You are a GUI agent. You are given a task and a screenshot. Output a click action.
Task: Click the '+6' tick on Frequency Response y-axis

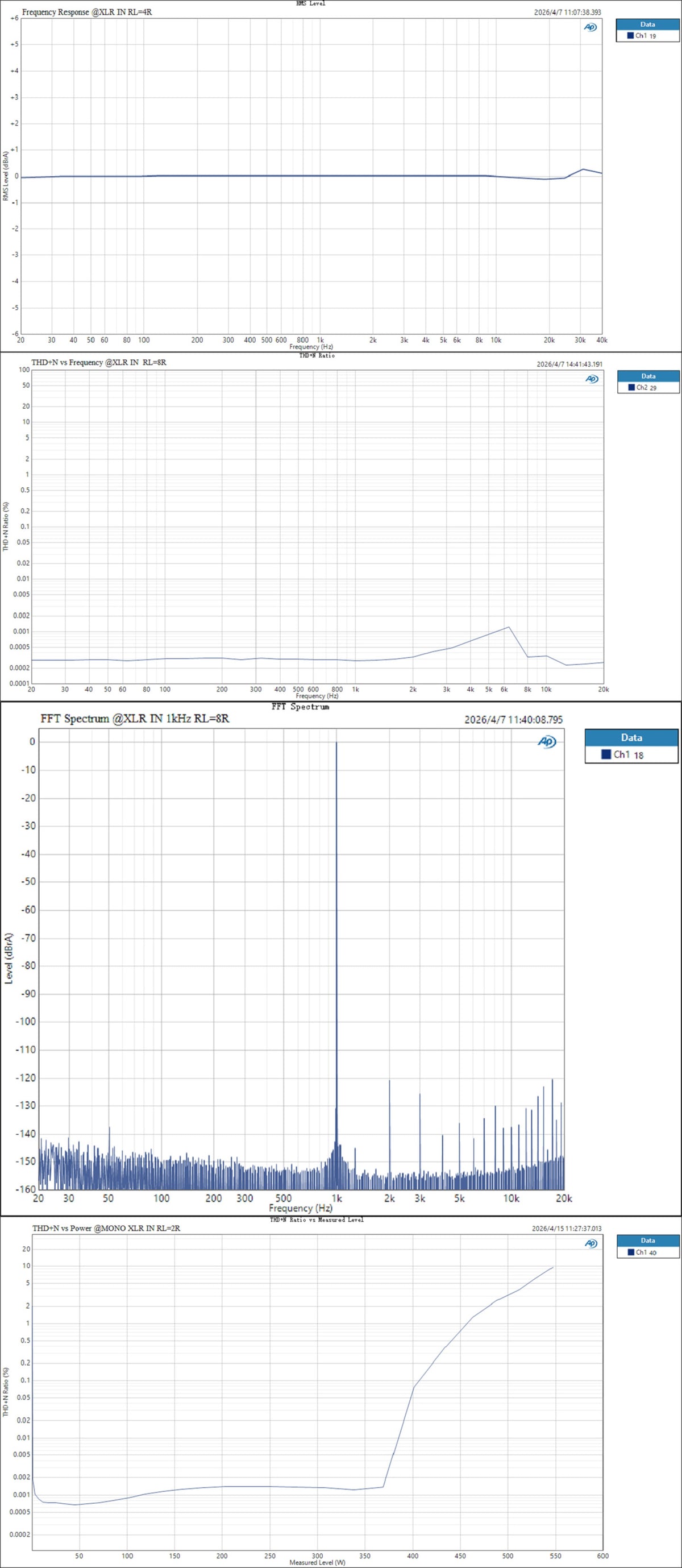tap(14, 18)
